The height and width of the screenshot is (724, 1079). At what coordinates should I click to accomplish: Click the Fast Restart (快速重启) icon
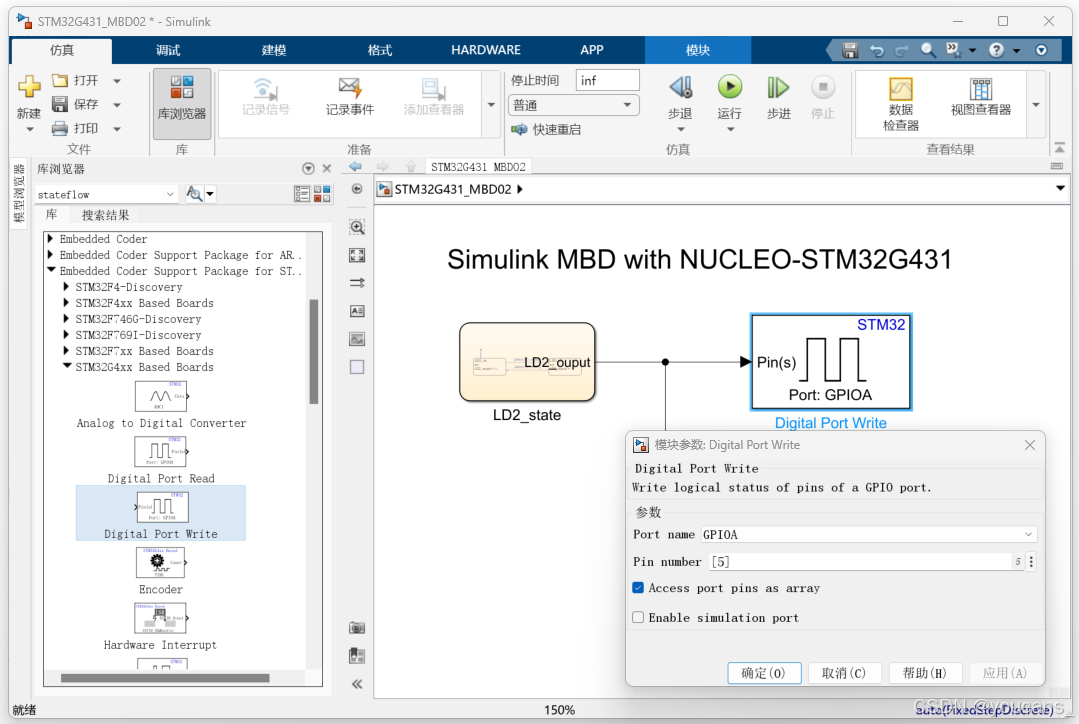[x=519, y=129]
